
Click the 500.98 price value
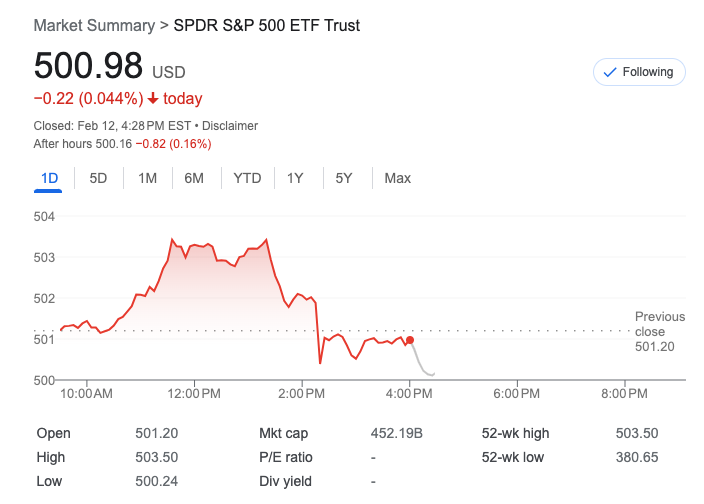88,66
